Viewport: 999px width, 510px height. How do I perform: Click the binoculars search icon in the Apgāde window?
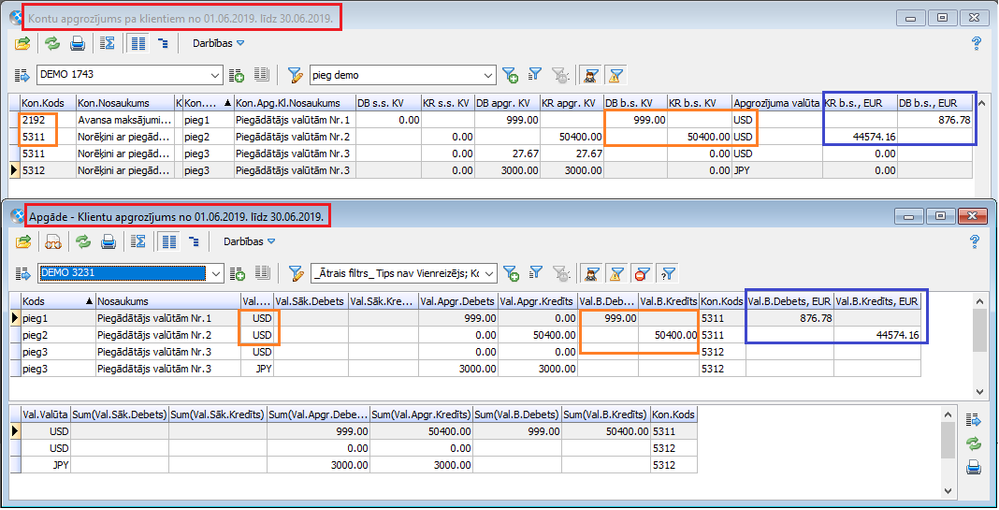[x=52, y=241]
